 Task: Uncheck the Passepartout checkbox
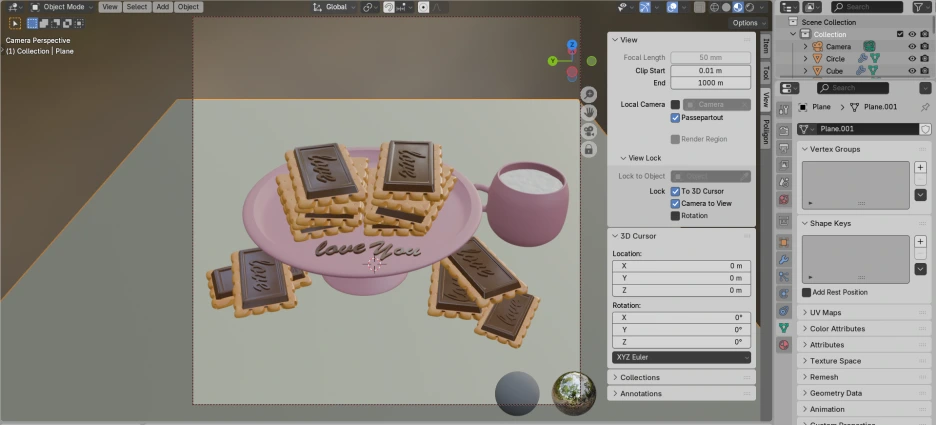click(x=675, y=118)
